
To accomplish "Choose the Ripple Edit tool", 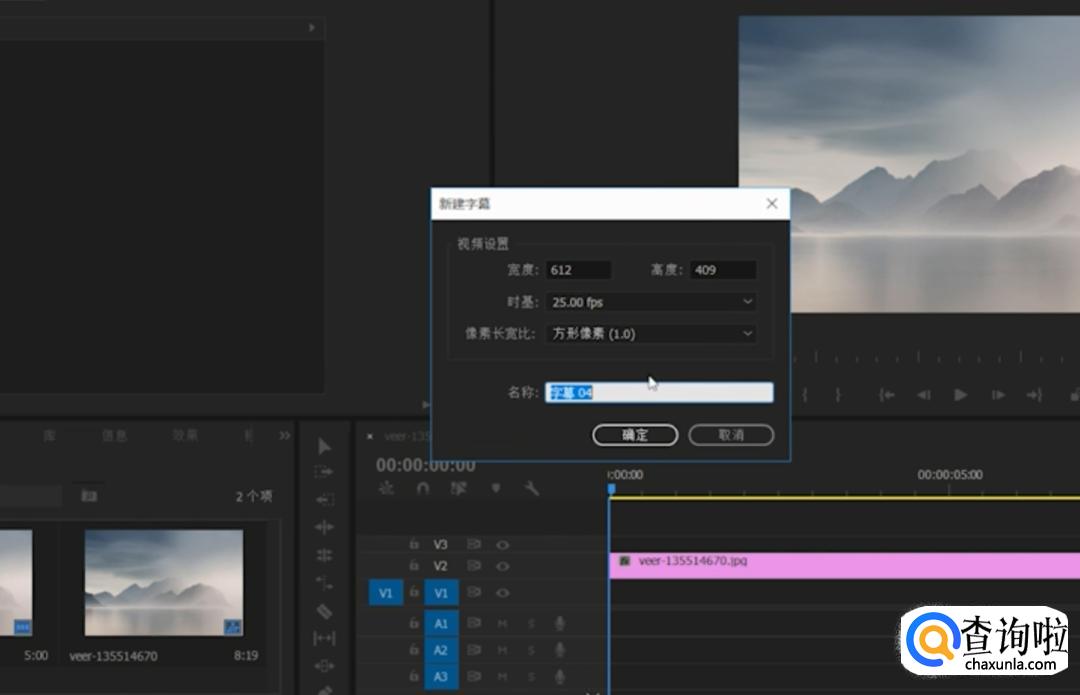I will click(324, 527).
